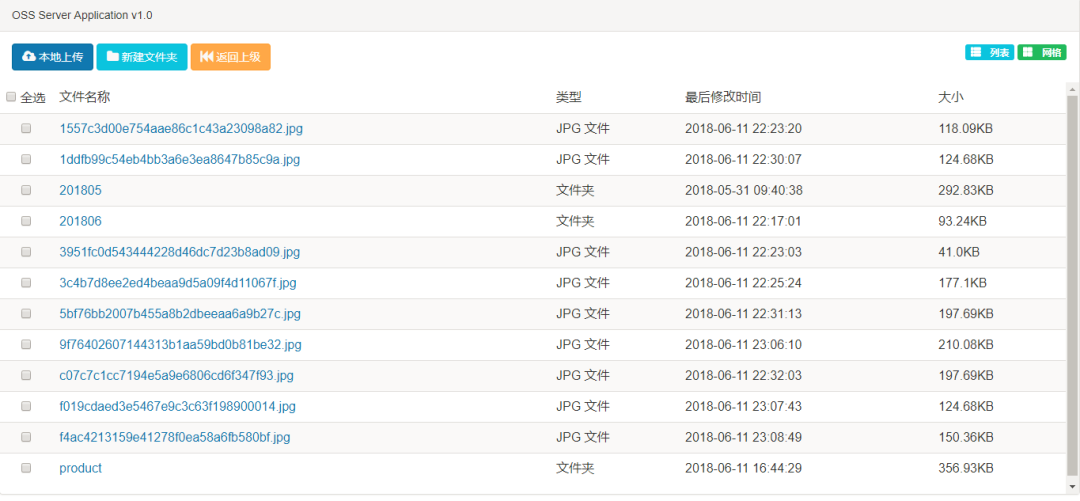1080x501 pixels.
Task: Tick checkbox for 1557c3d00e754aae86c1c43a23098a82.jpg
Action: coord(26,128)
